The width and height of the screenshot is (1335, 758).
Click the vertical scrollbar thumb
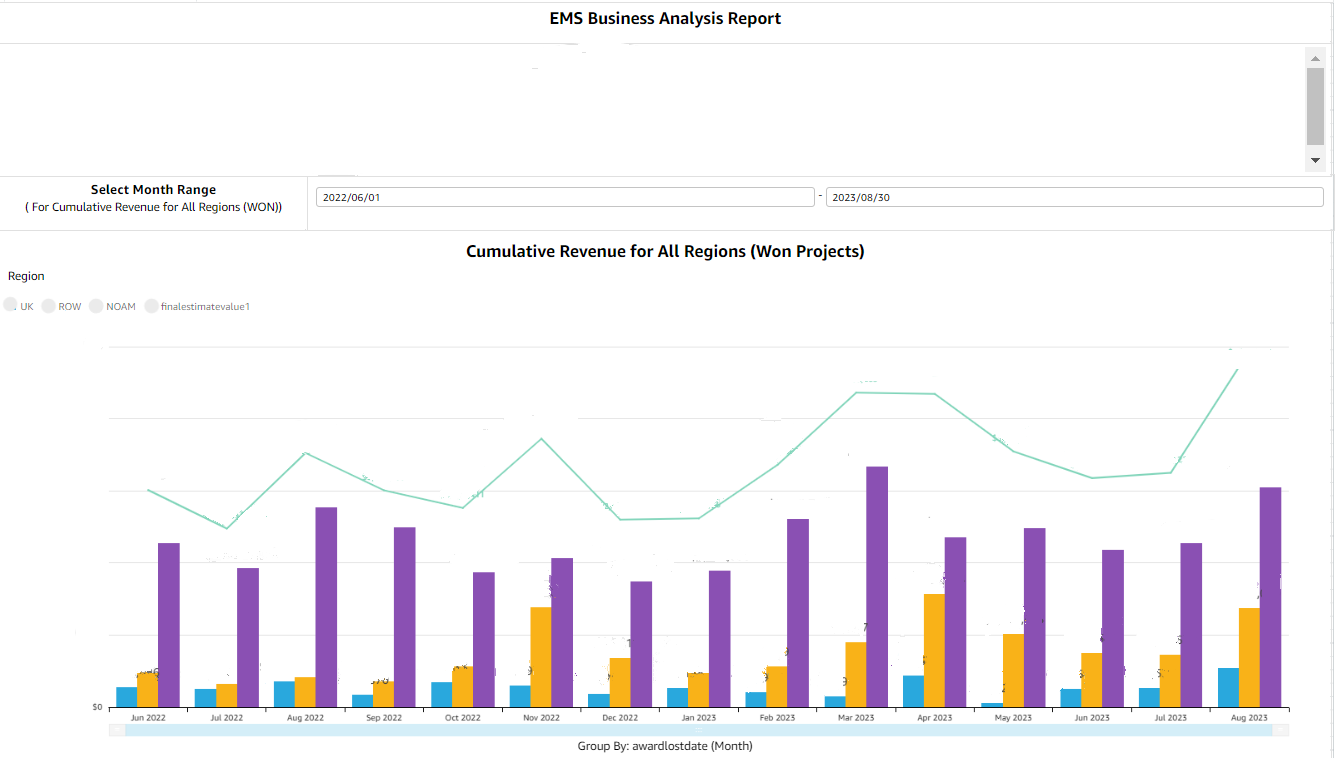(1315, 105)
